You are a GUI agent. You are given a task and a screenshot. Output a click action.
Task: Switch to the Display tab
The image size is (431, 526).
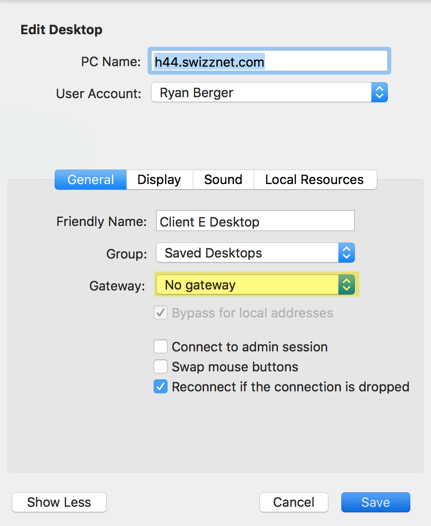(159, 179)
